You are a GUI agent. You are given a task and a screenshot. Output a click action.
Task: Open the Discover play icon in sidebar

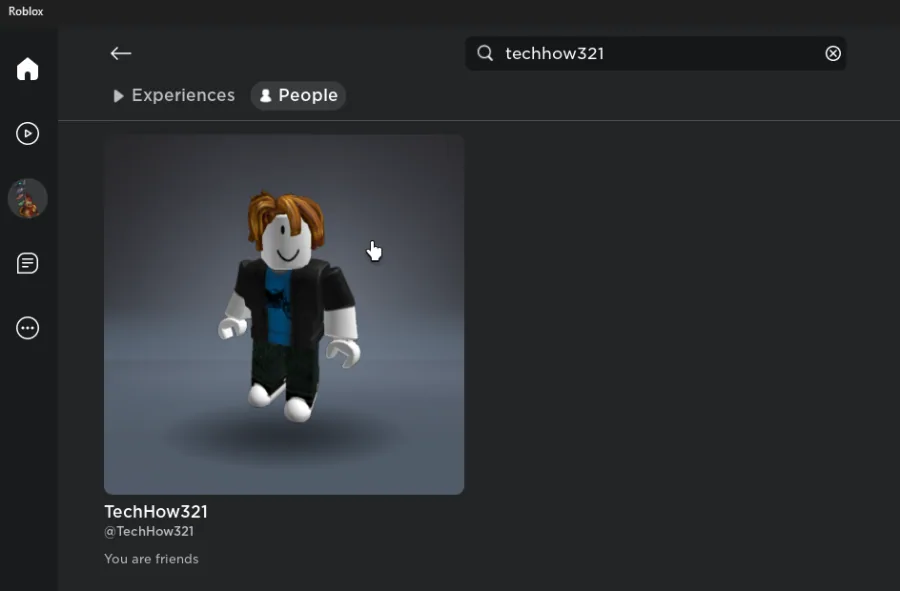tap(28, 134)
